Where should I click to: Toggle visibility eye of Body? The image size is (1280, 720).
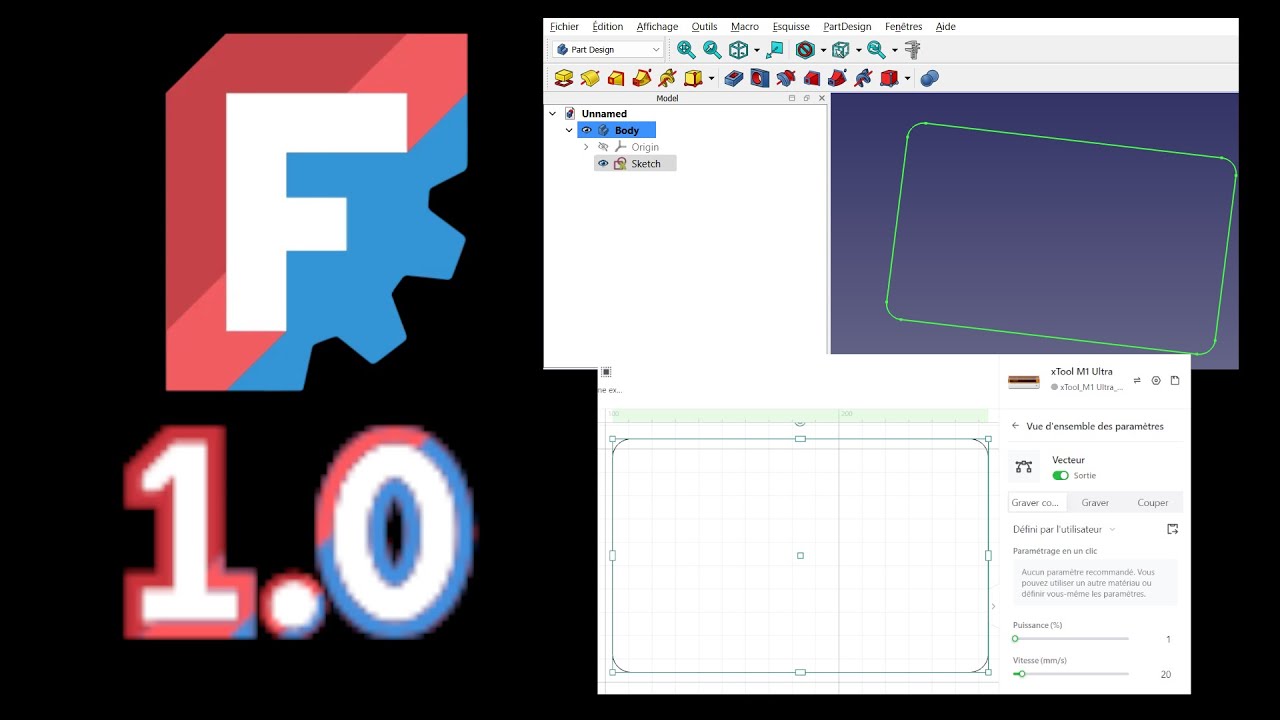pyautogui.click(x=587, y=130)
